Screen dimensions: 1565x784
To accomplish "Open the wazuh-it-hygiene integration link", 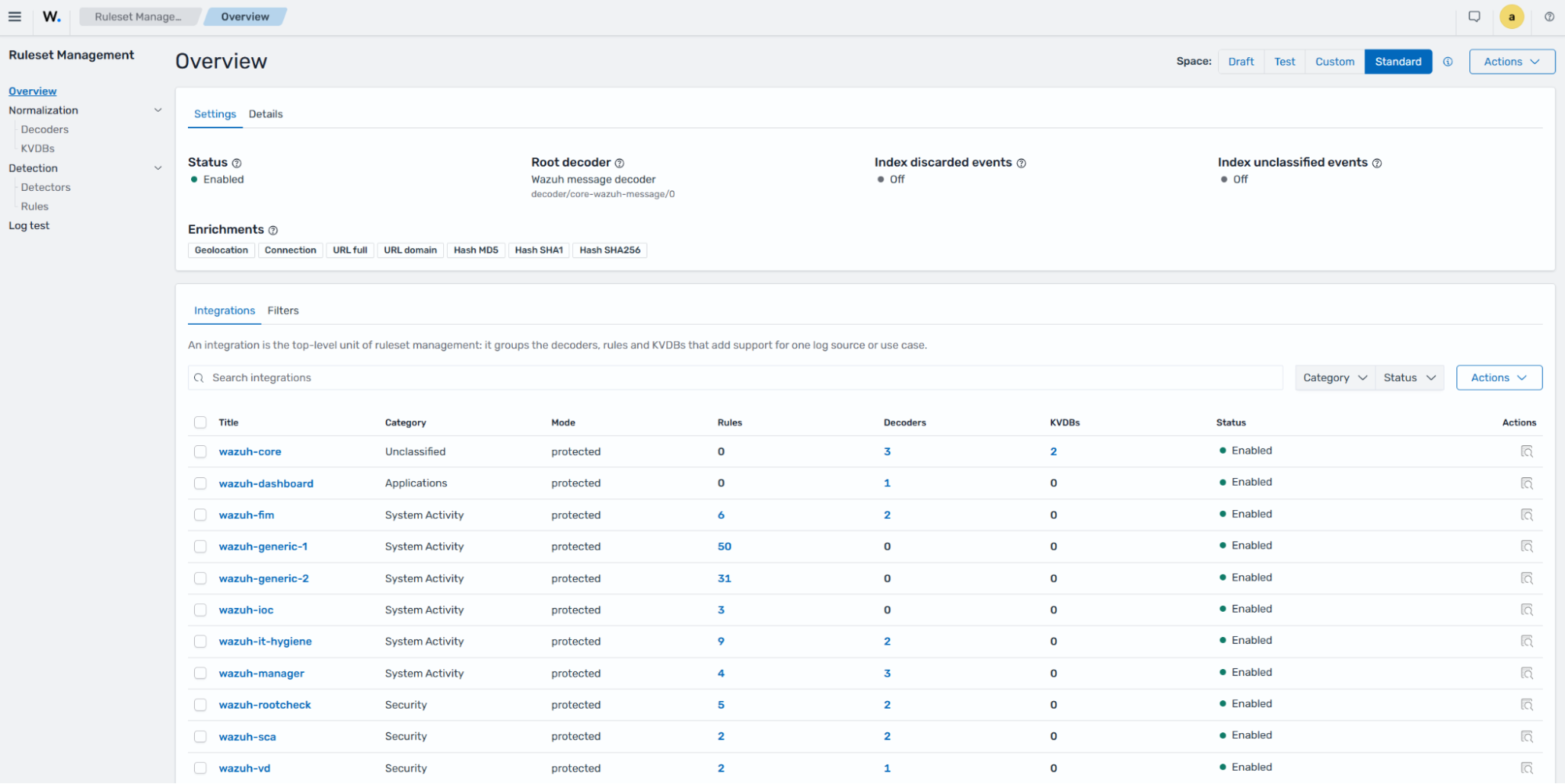I will (265, 642).
